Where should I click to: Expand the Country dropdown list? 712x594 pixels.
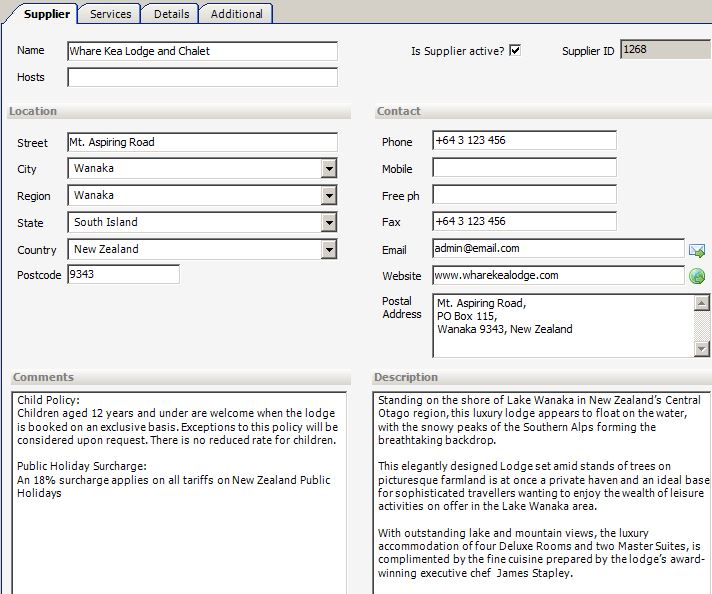pos(329,250)
